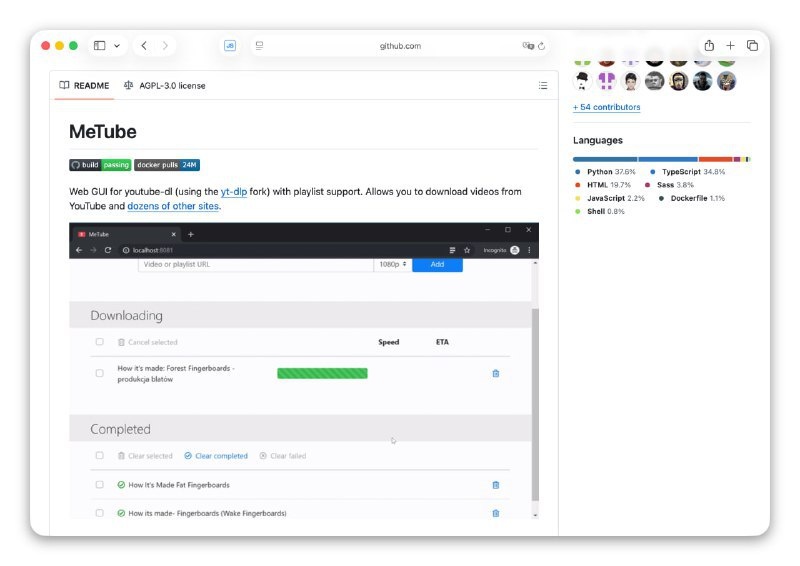This screenshot has height=566, width=800.
Task: Open the embedded browser three-dot menu
Action: [x=529, y=250]
